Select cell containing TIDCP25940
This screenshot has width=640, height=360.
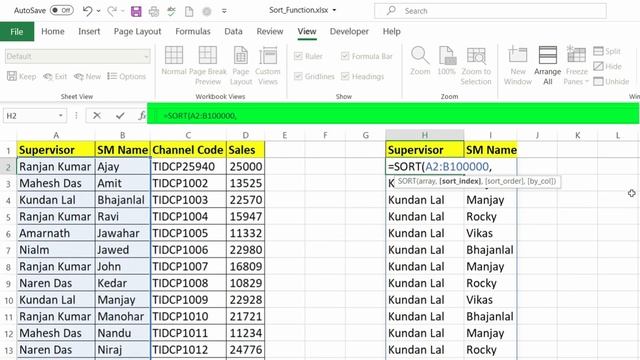pyautogui.click(x=188, y=167)
